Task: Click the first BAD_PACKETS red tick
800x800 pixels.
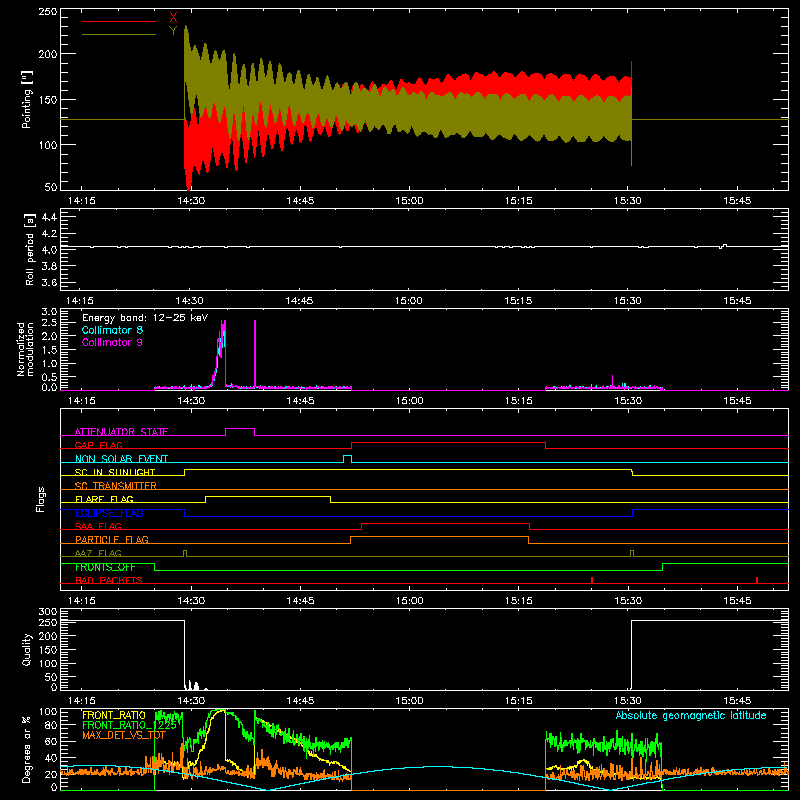Action: 592,580
